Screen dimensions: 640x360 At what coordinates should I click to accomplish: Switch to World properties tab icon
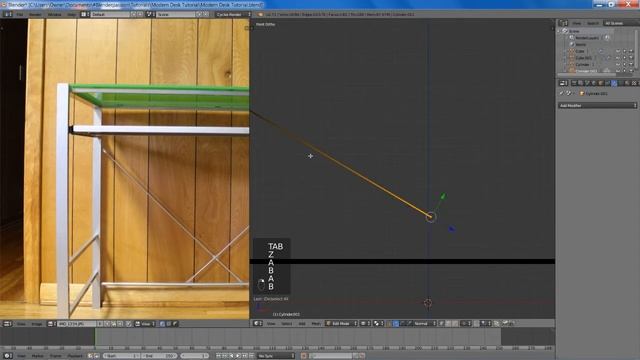(594, 83)
